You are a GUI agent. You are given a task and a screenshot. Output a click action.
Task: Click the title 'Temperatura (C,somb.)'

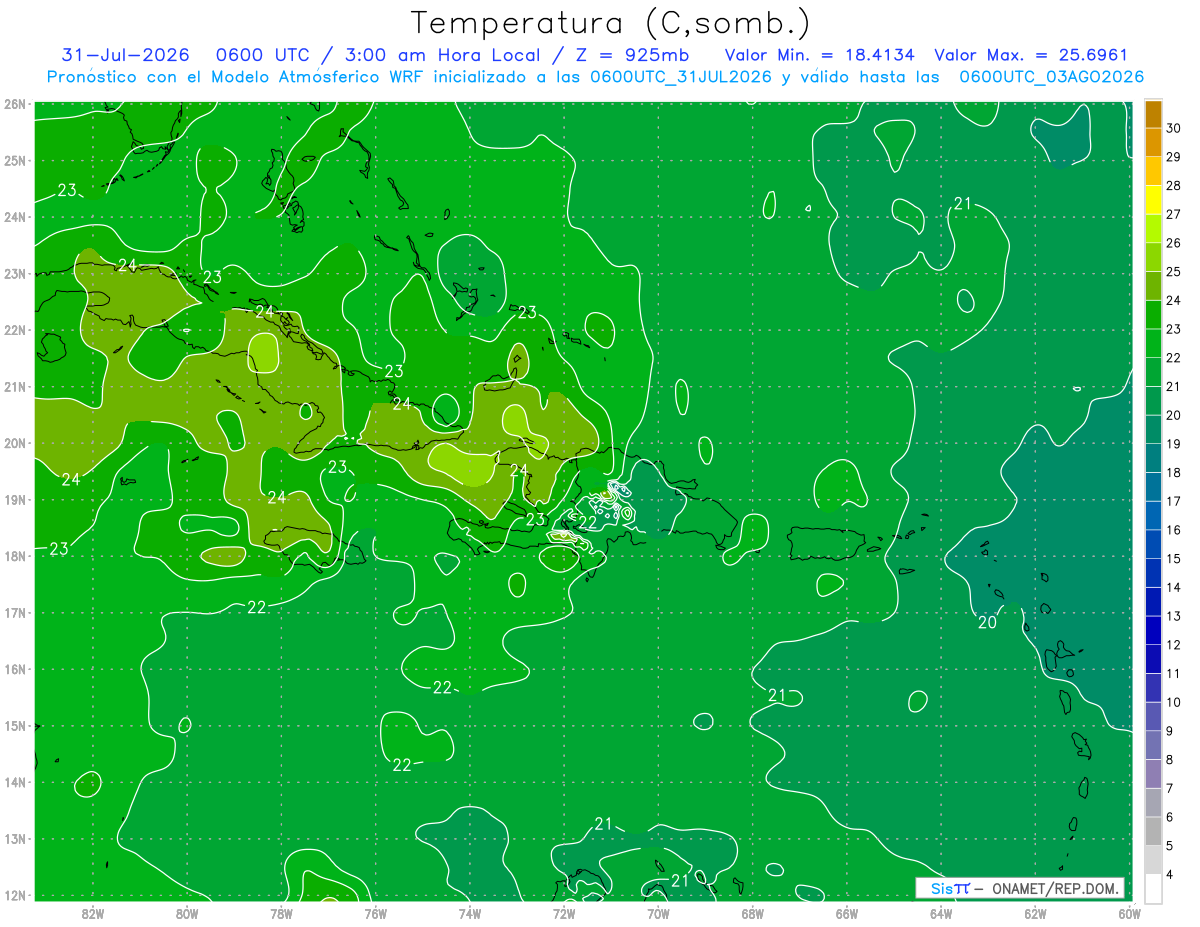(x=610, y=23)
